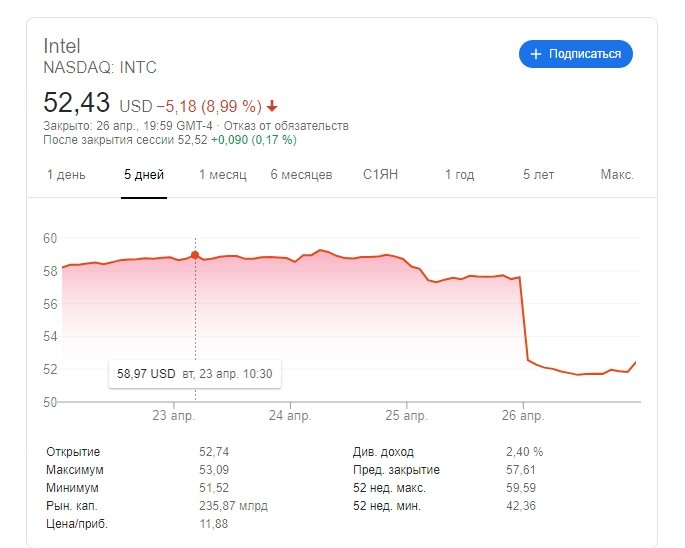Select the 5 дней tab
Image resolution: width=685 pixels, height=548 pixels.
pyautogui.click(x=144, y=175)
